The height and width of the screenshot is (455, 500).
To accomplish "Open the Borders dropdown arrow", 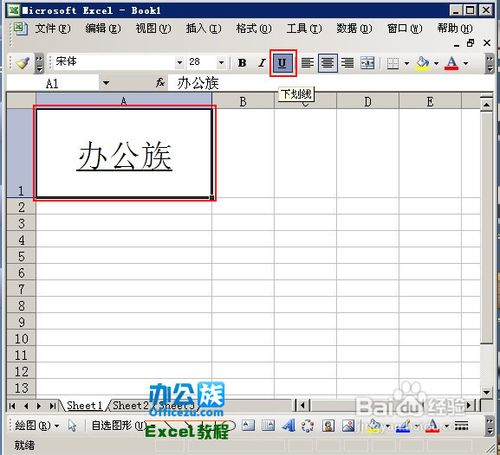I will (407, 63).
